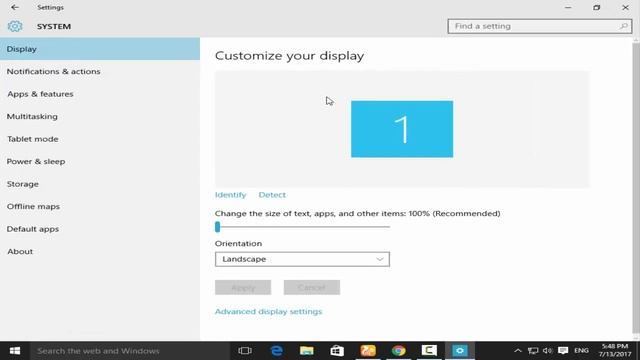Click the Settings gear taskbar icon
Viewport: 640px width, 360px height.
pos(460,351)
